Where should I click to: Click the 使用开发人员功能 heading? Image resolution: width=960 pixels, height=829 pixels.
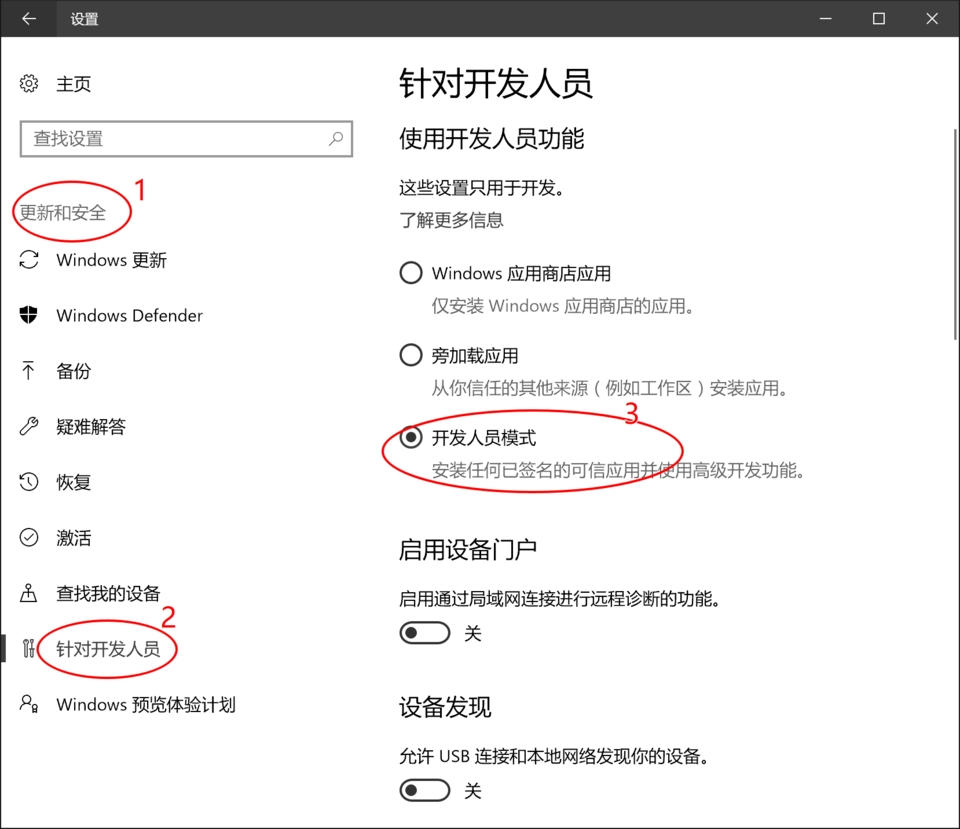492,138
